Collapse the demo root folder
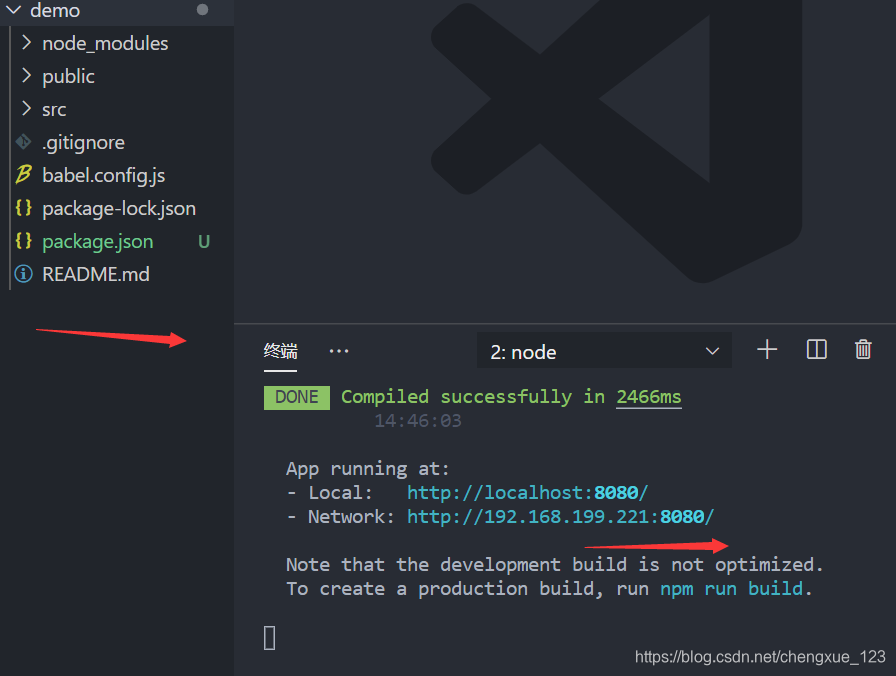Viewport: 896px width, 676px height. [x=13, y=10]
